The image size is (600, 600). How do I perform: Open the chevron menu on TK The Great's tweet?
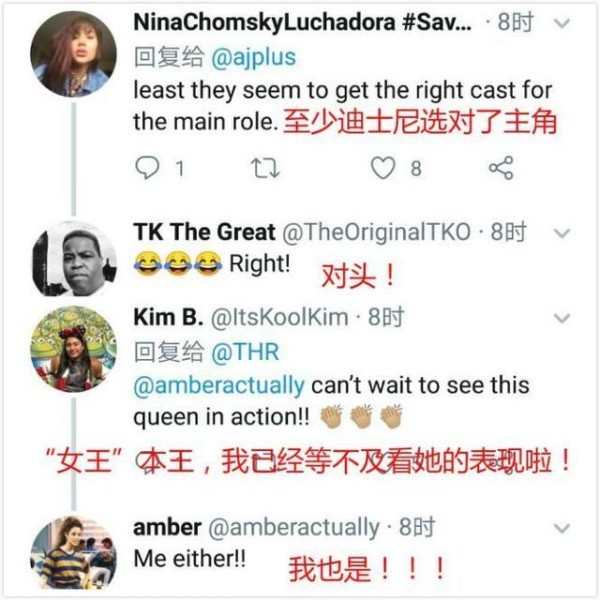[x=561, y=233]
